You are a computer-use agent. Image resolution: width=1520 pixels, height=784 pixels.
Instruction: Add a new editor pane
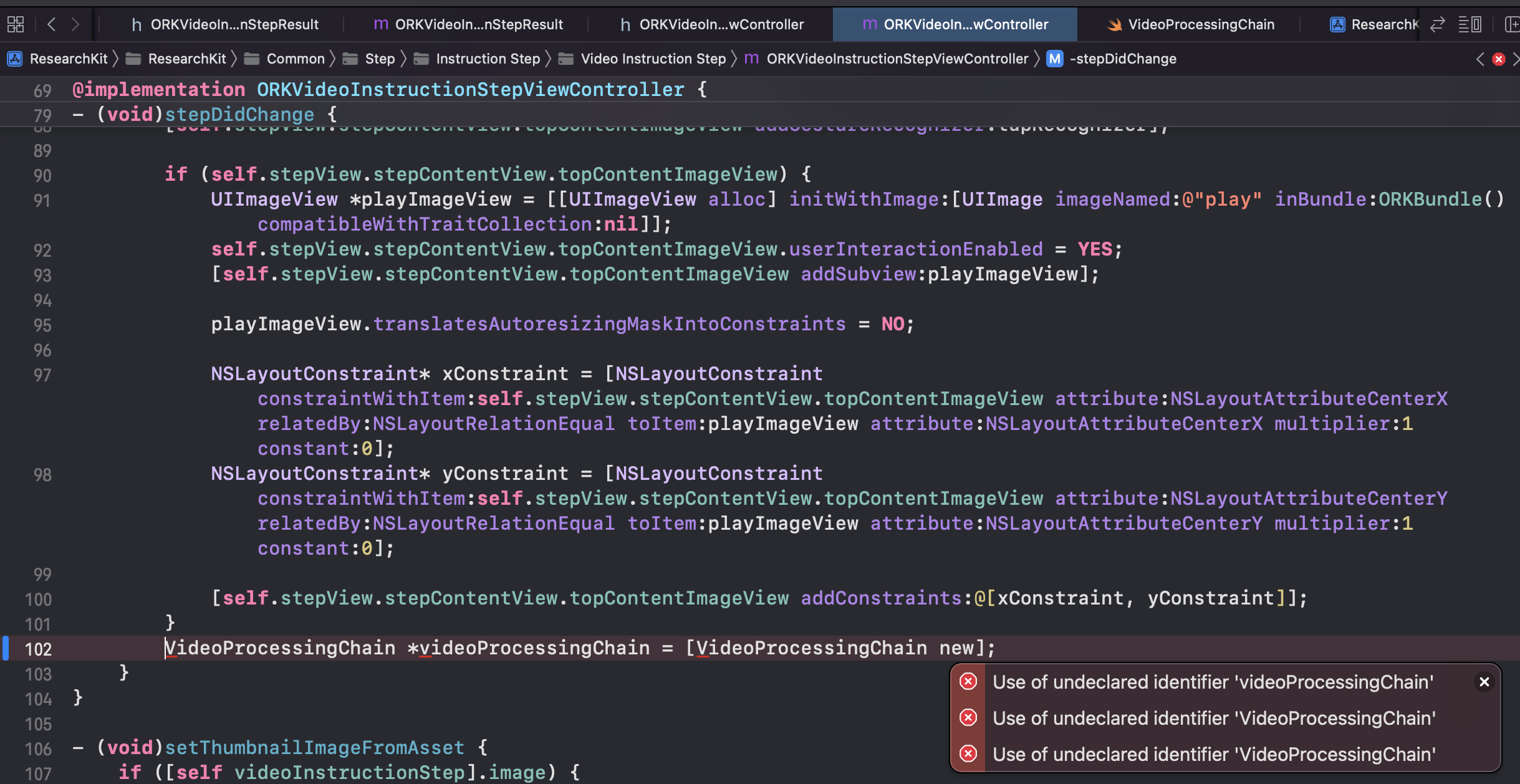[x=1511, y=24]
